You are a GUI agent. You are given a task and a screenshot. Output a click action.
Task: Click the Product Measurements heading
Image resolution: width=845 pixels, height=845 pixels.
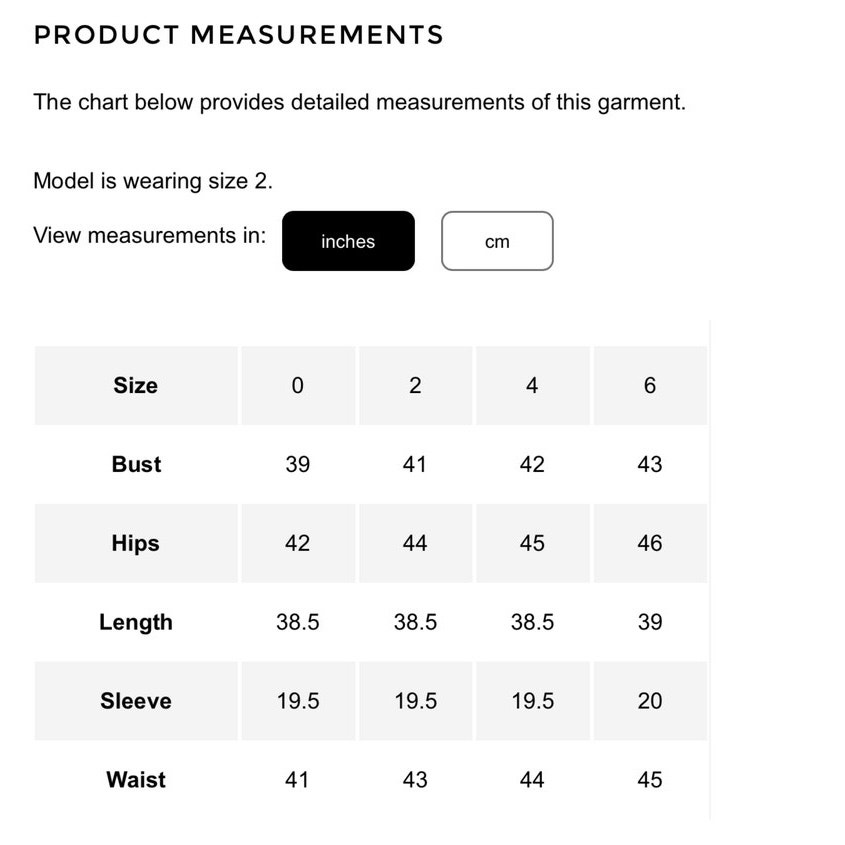click(239, 35)
